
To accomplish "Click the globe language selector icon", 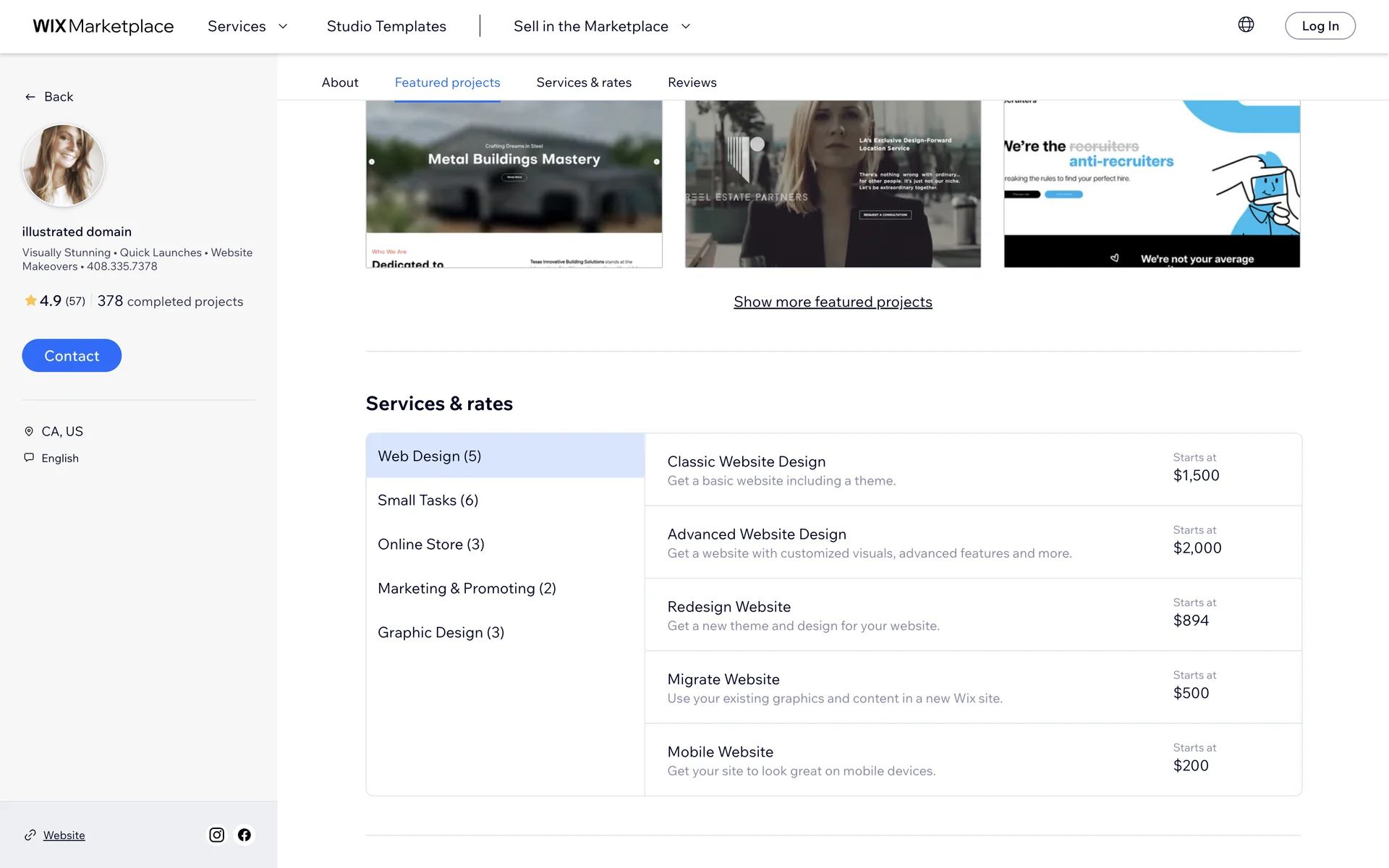I will [1245, 25].
